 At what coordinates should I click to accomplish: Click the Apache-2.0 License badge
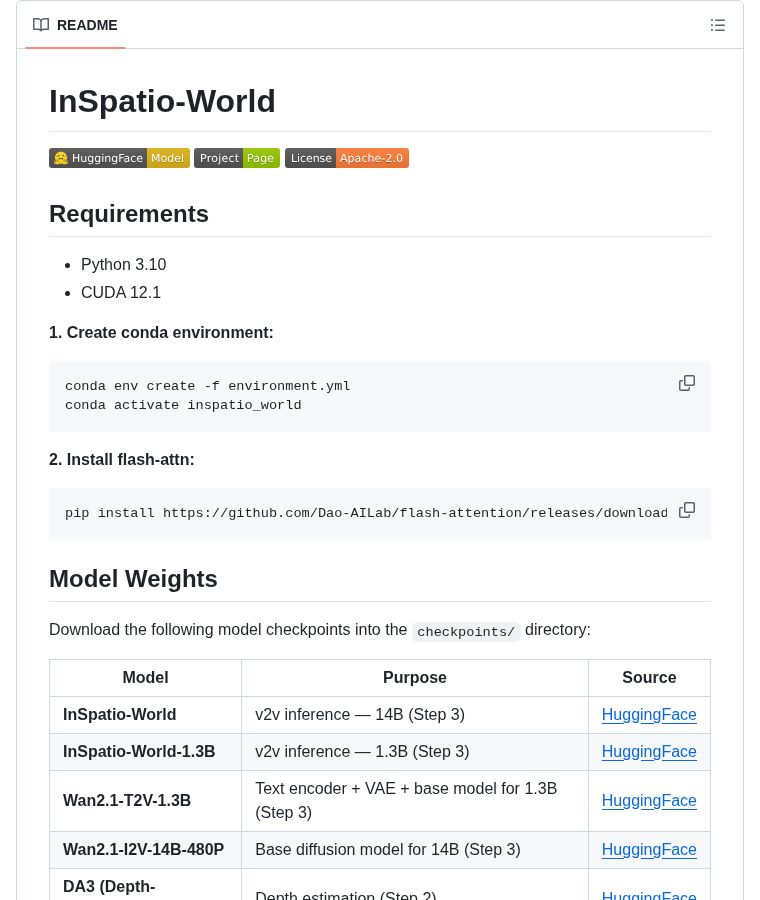pyautogui.click(x=347, y=158)
